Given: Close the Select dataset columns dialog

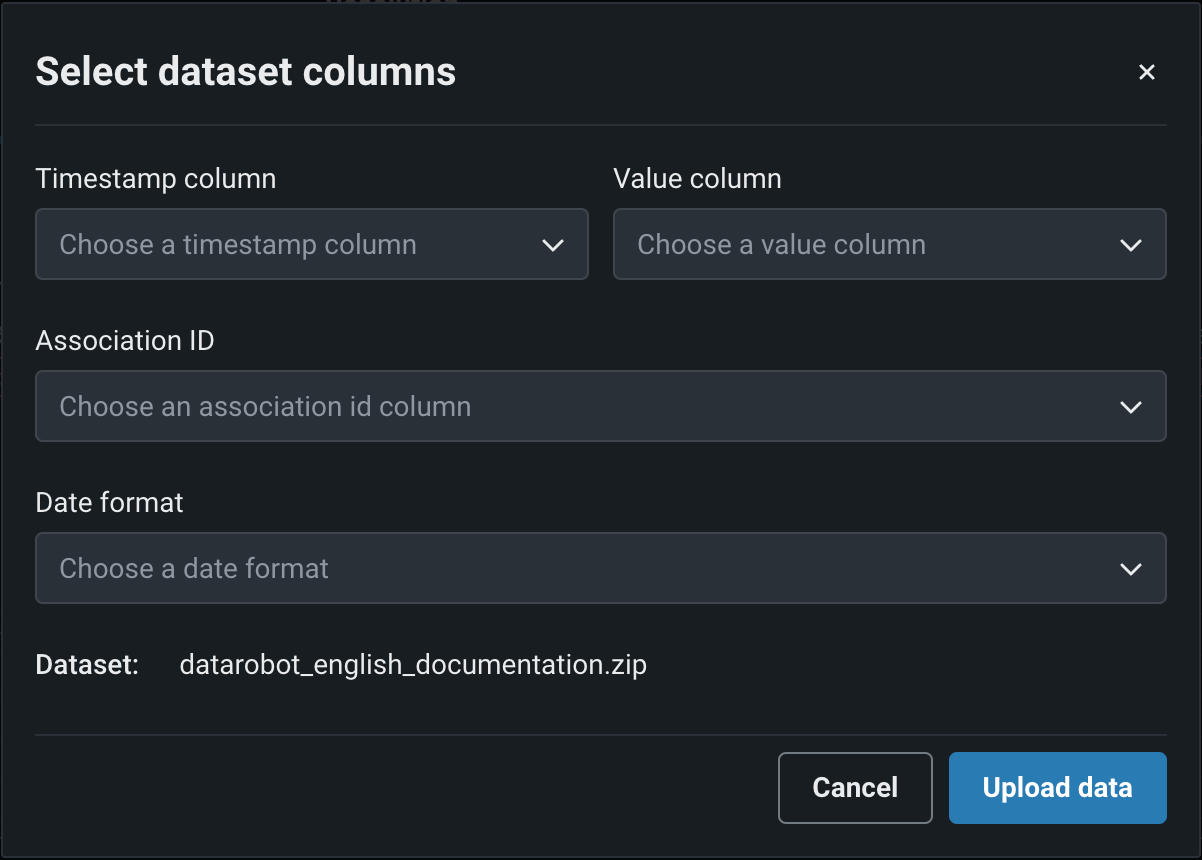Looking at the screenshot, I should 1147,72.
